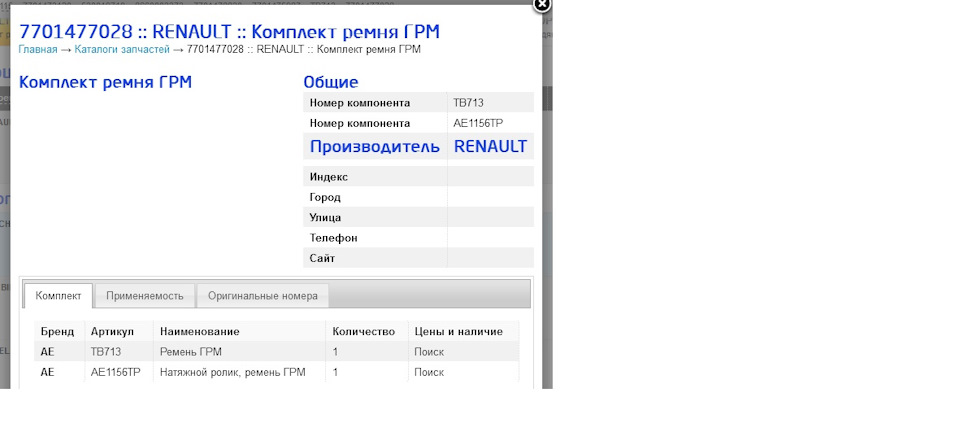Image resolution: width=960 pixels, height=441 pixels.
Task: Switch to the Комплект tab
Action: [x=58, y=296]
